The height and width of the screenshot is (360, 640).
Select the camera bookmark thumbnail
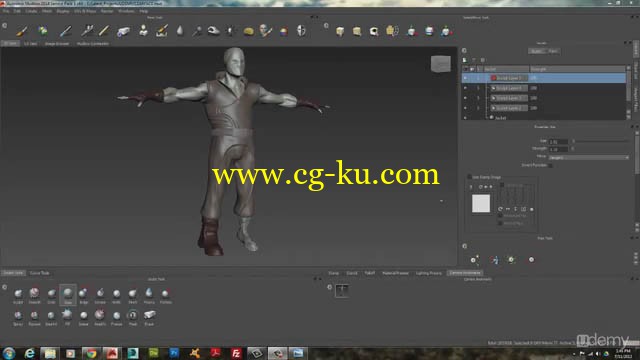[x=342, y=291]
